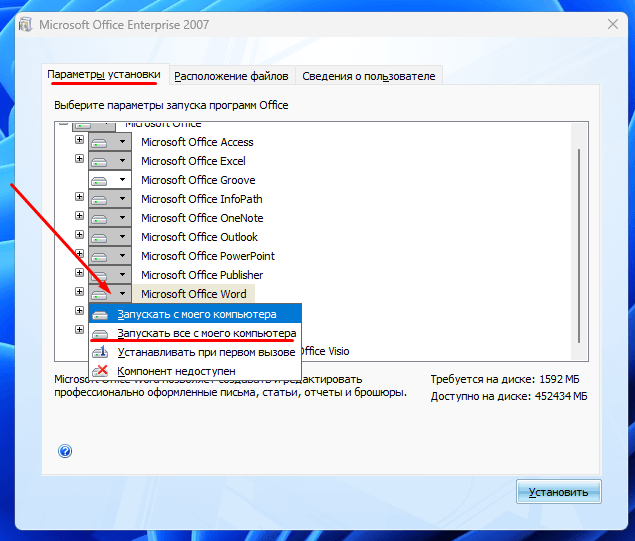Choose 'Запускать с моего компьютера' menu option

(195, 314)
